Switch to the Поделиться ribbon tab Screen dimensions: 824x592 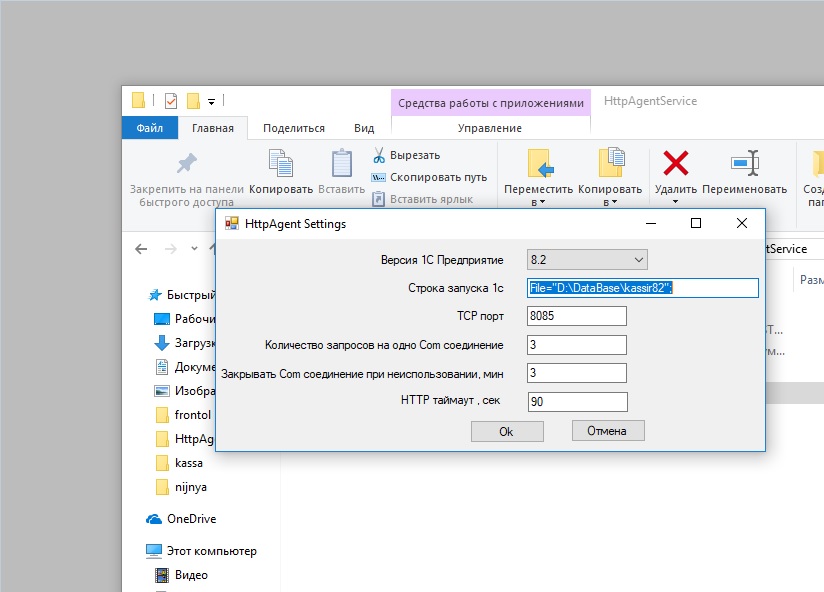[x=293, y=128]
